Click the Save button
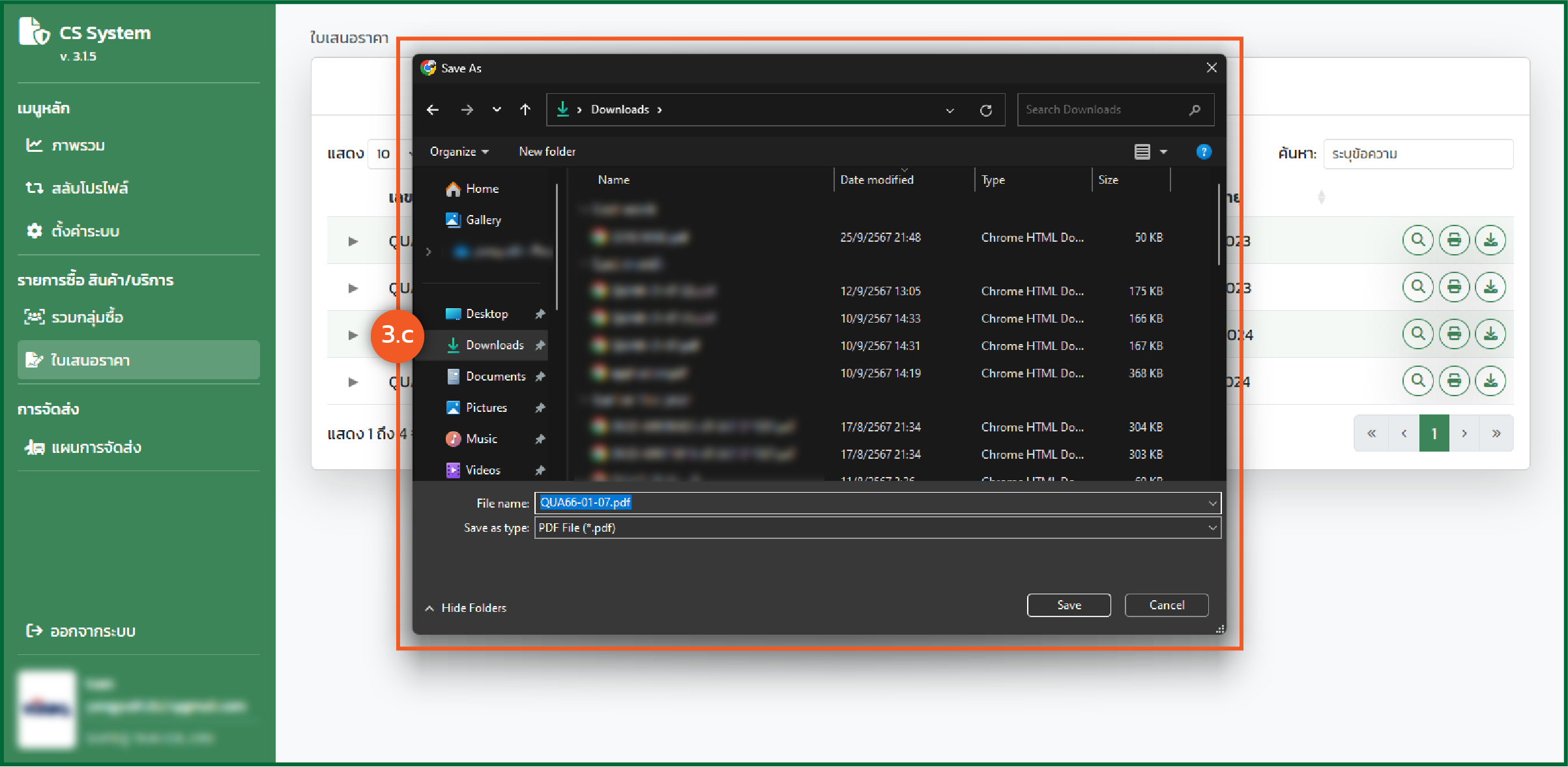The width and height of the screenshot is (1568, 767). click(x=1068, y=605)
